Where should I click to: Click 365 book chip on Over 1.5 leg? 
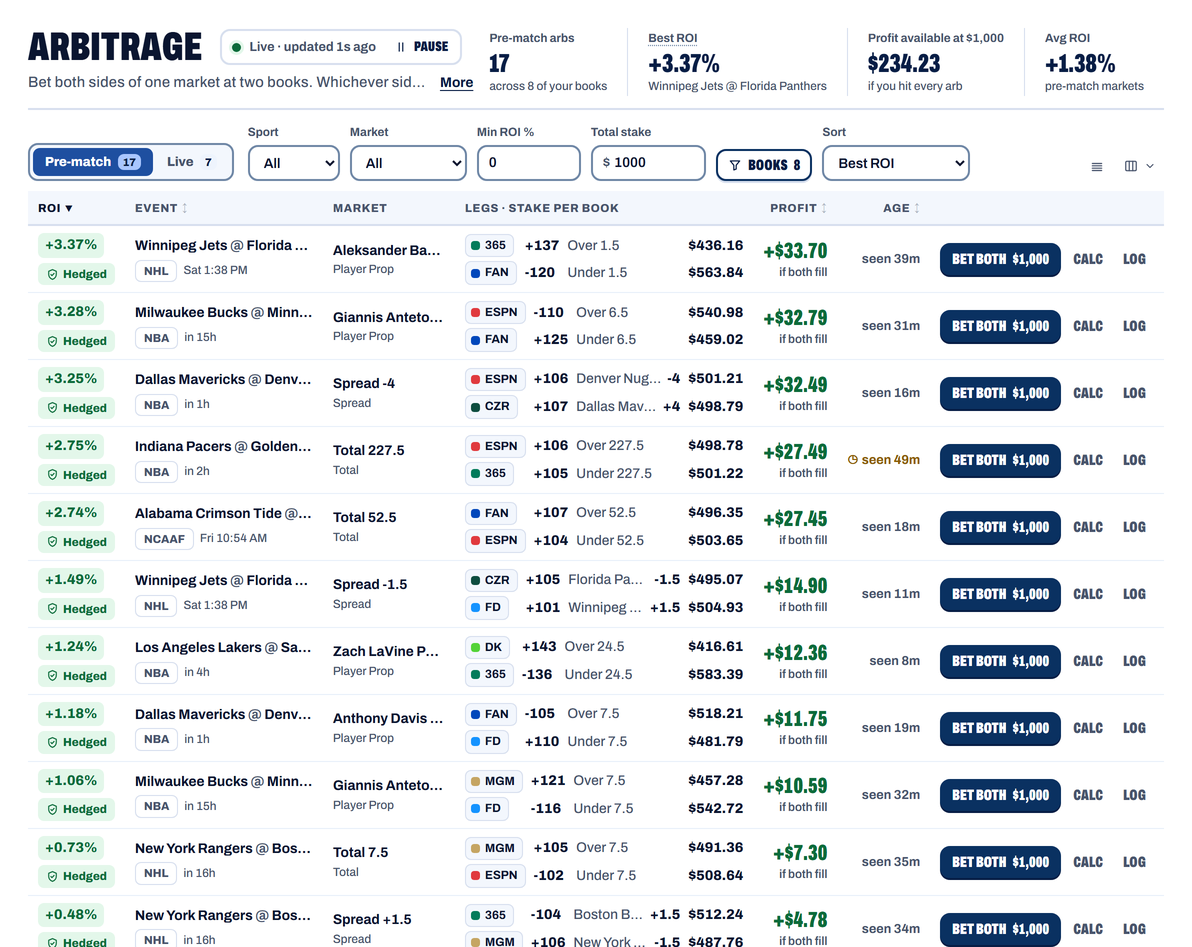pos(489,245)
